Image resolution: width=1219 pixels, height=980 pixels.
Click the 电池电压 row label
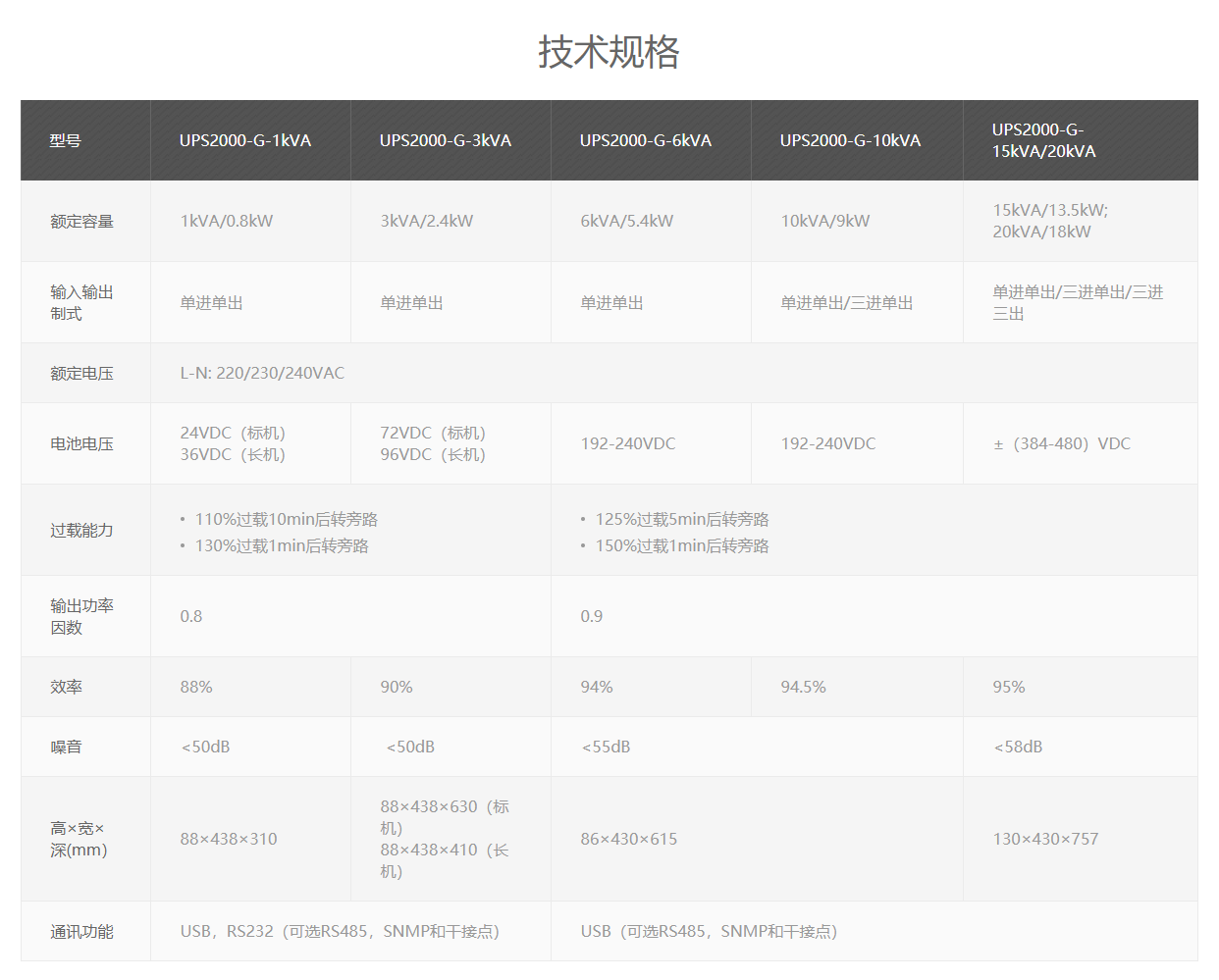pos(82,444)
